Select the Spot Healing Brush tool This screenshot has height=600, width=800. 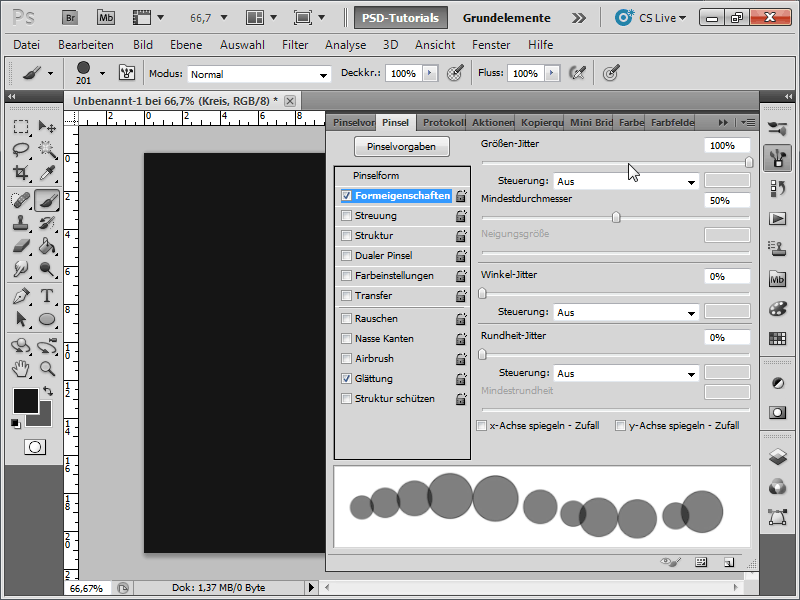click(21, 200)
